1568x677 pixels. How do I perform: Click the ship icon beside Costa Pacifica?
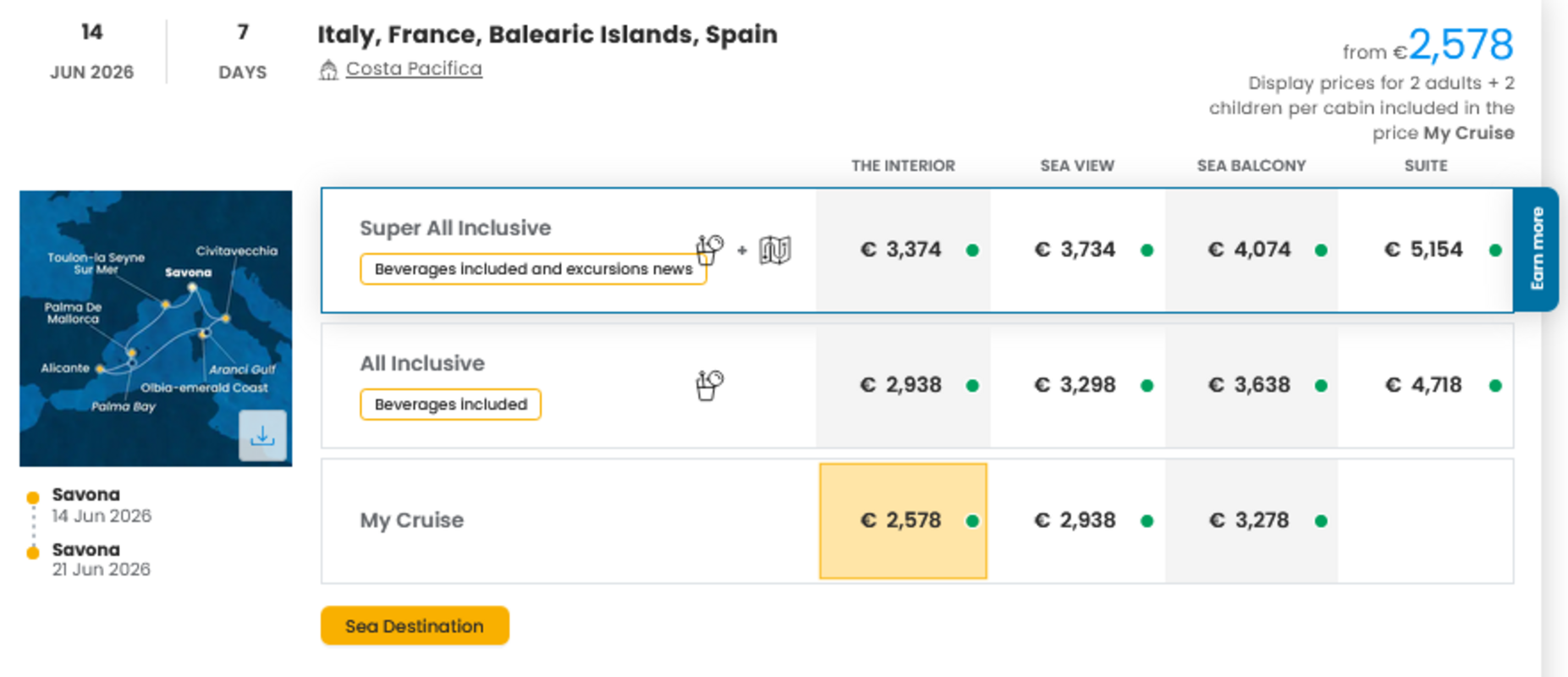[x=328, y=69]
